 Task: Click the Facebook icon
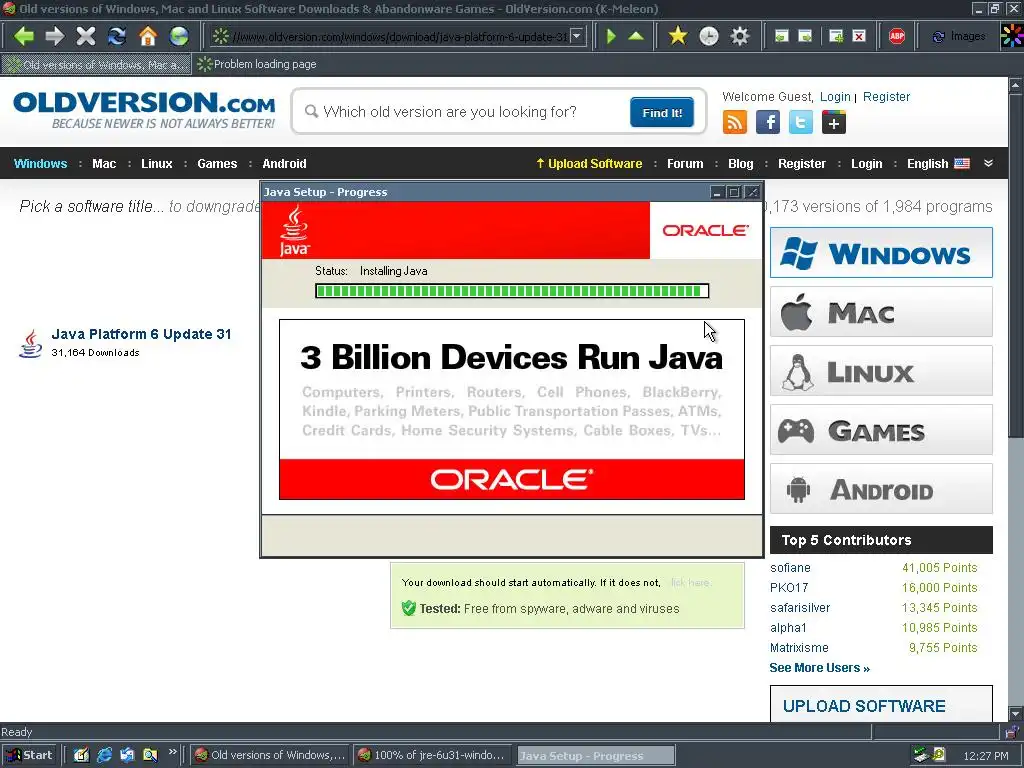(768, 122)
